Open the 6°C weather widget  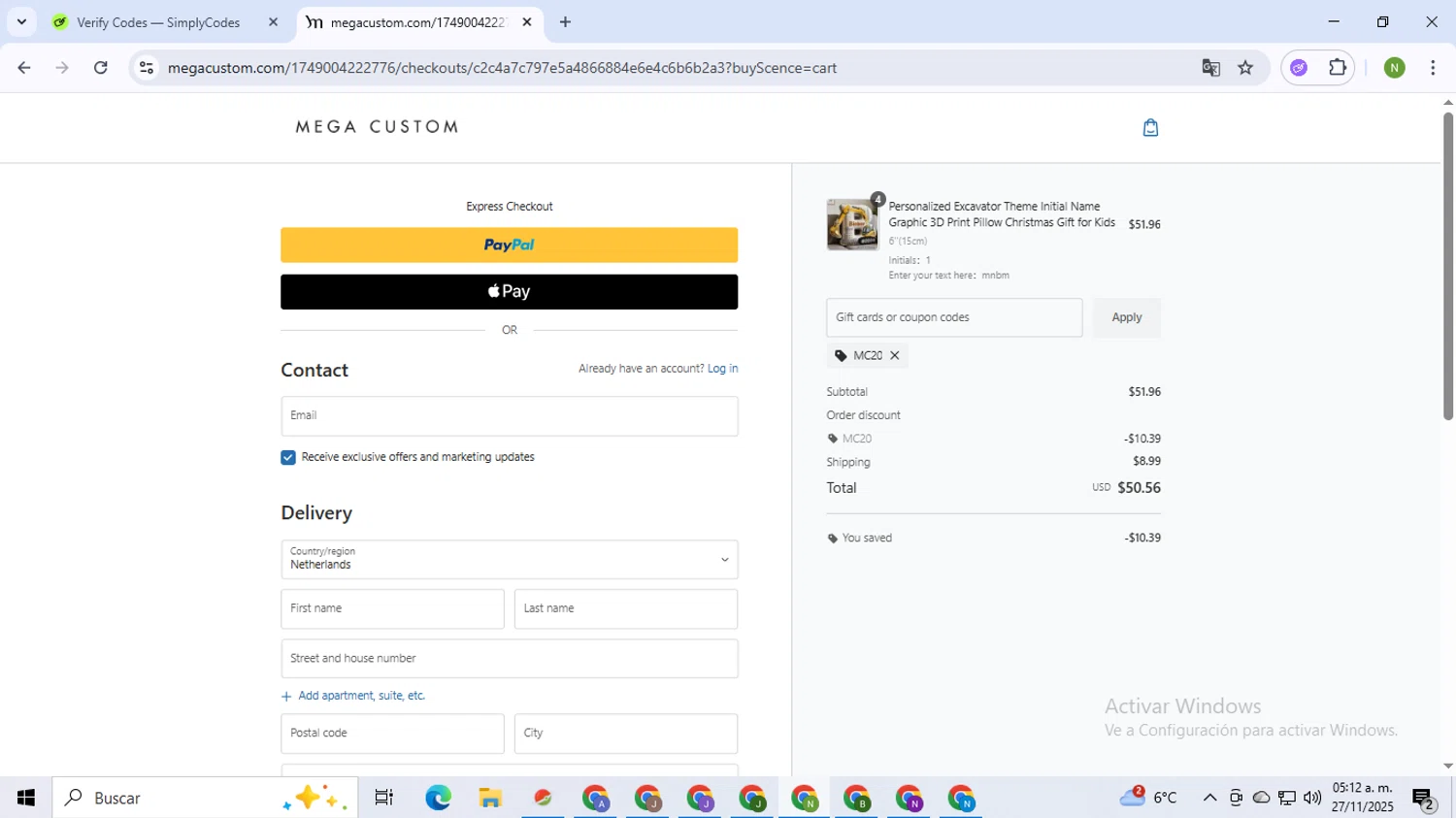pos(1148,798)
